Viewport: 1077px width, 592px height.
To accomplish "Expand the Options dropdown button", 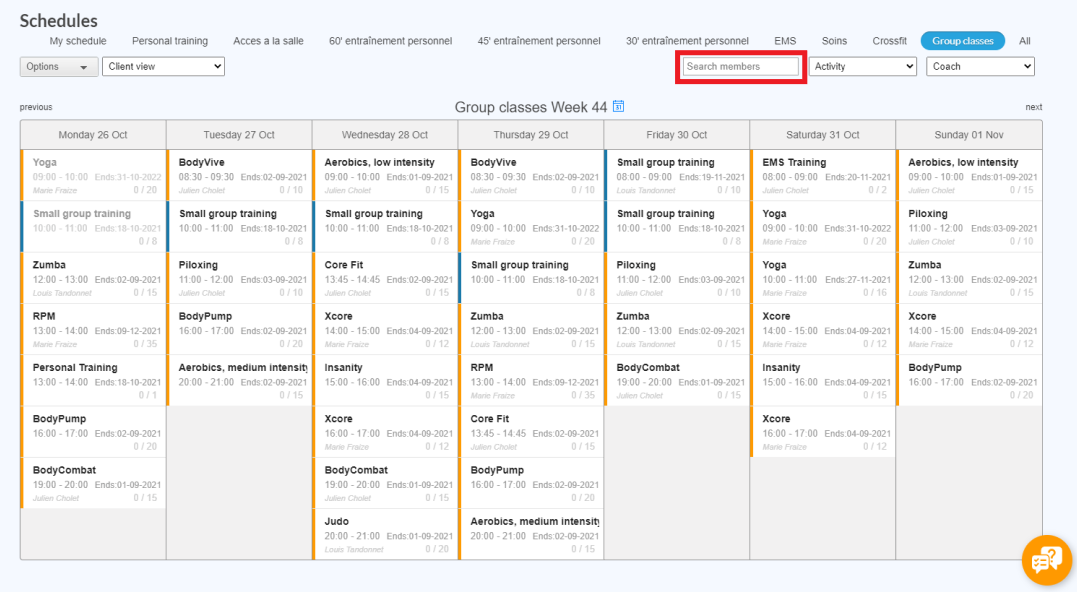I will tap(59, 67).
